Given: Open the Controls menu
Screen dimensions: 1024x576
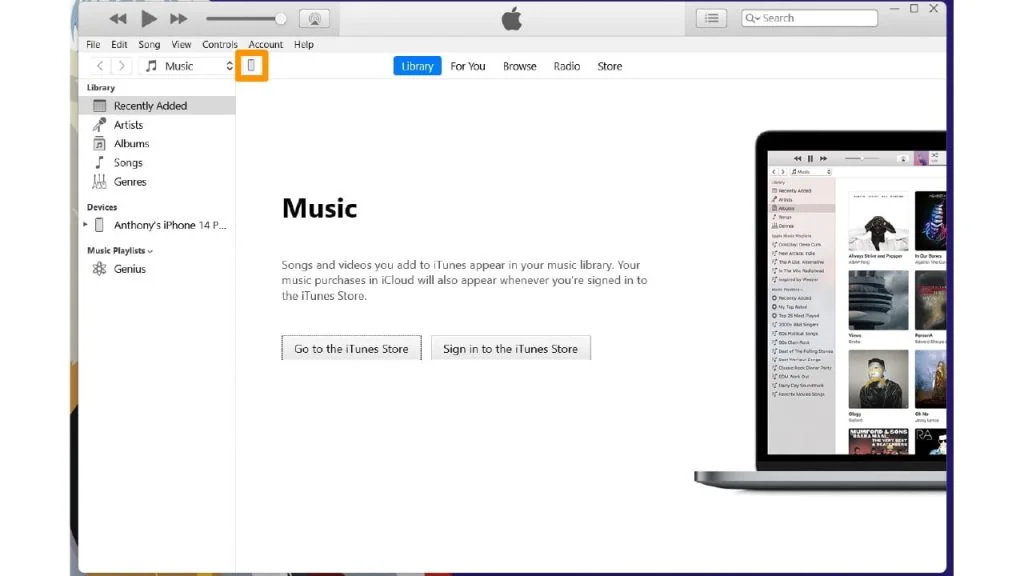Looking at the screenshot, I should click(219, 44).
